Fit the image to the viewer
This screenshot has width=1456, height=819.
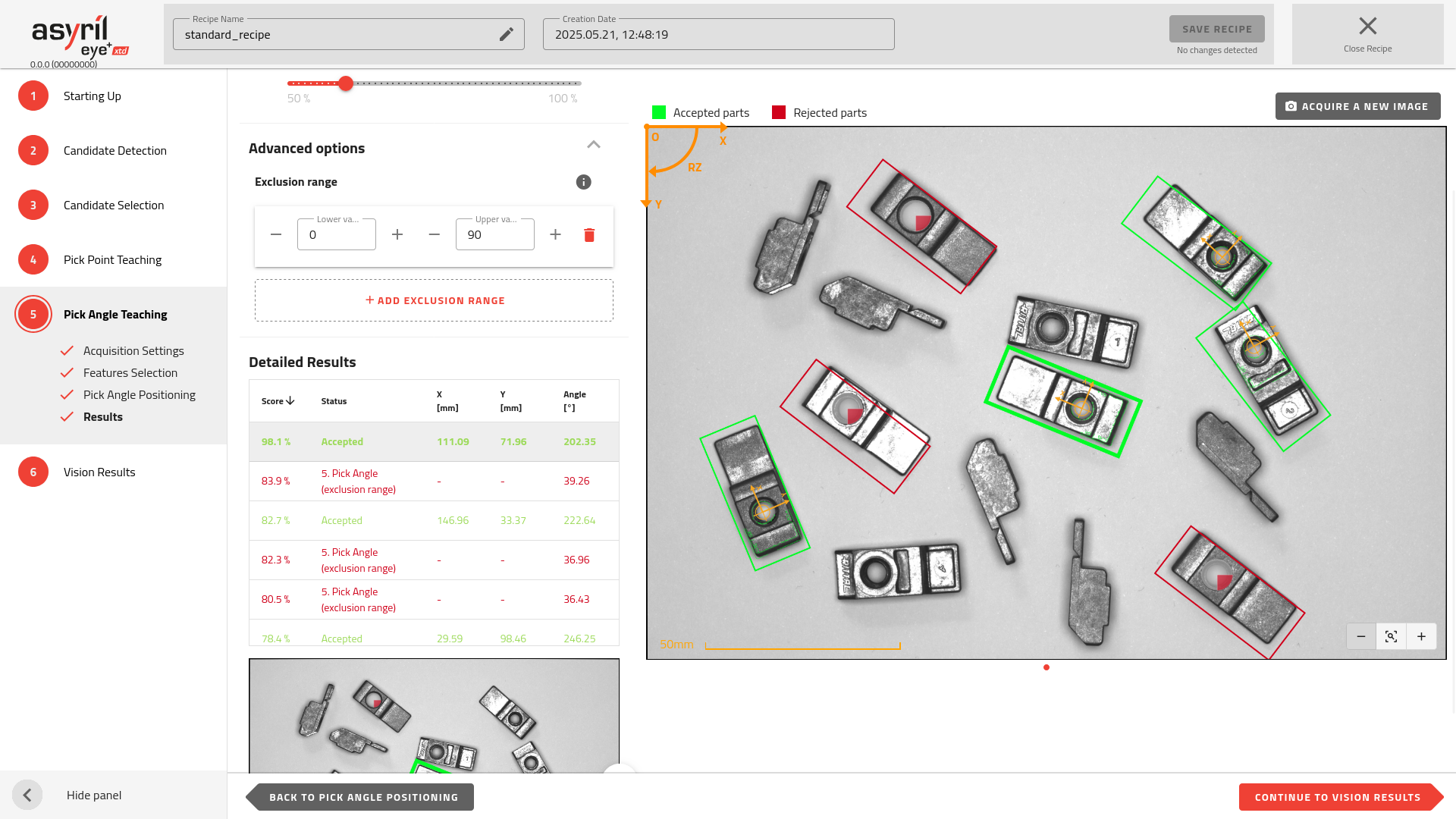pyautogui.click(x=1391, y=636)
